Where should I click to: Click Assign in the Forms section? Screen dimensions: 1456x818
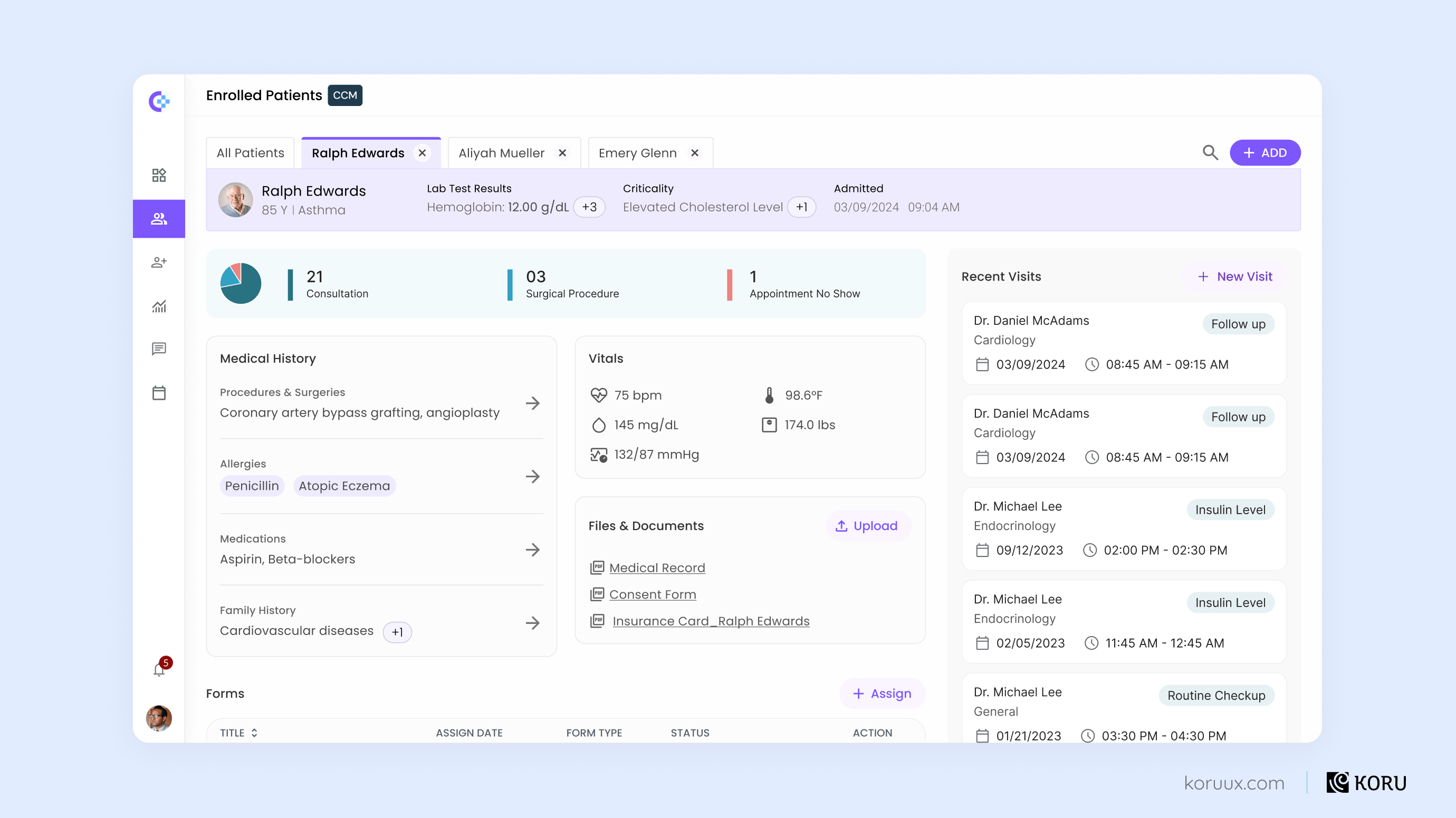click(882, 694)
